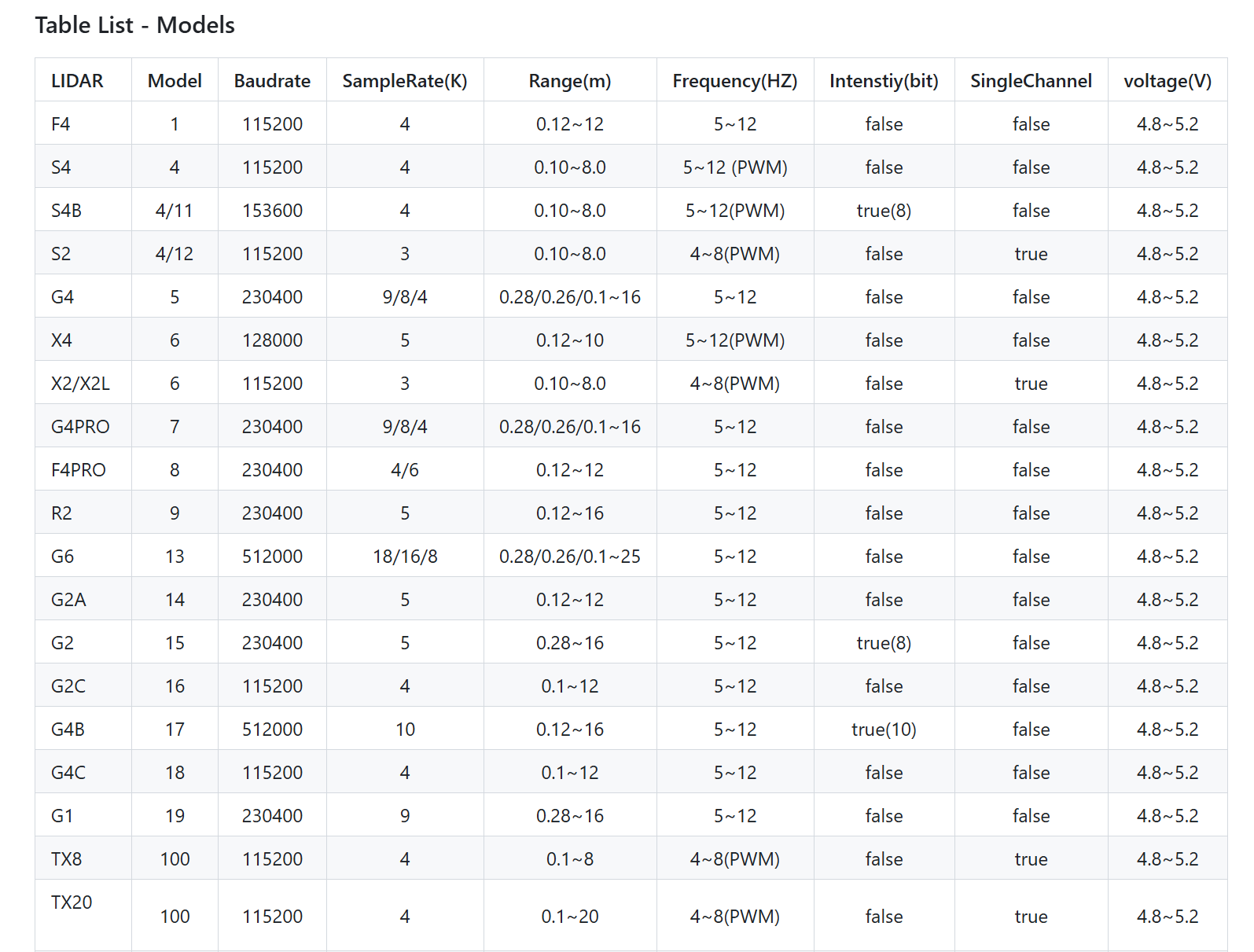1254x952 pixels.
Task: Click the 0.28/0.26/0.1~25 range value
Action: pyautogui.click(x=570, y=557)
